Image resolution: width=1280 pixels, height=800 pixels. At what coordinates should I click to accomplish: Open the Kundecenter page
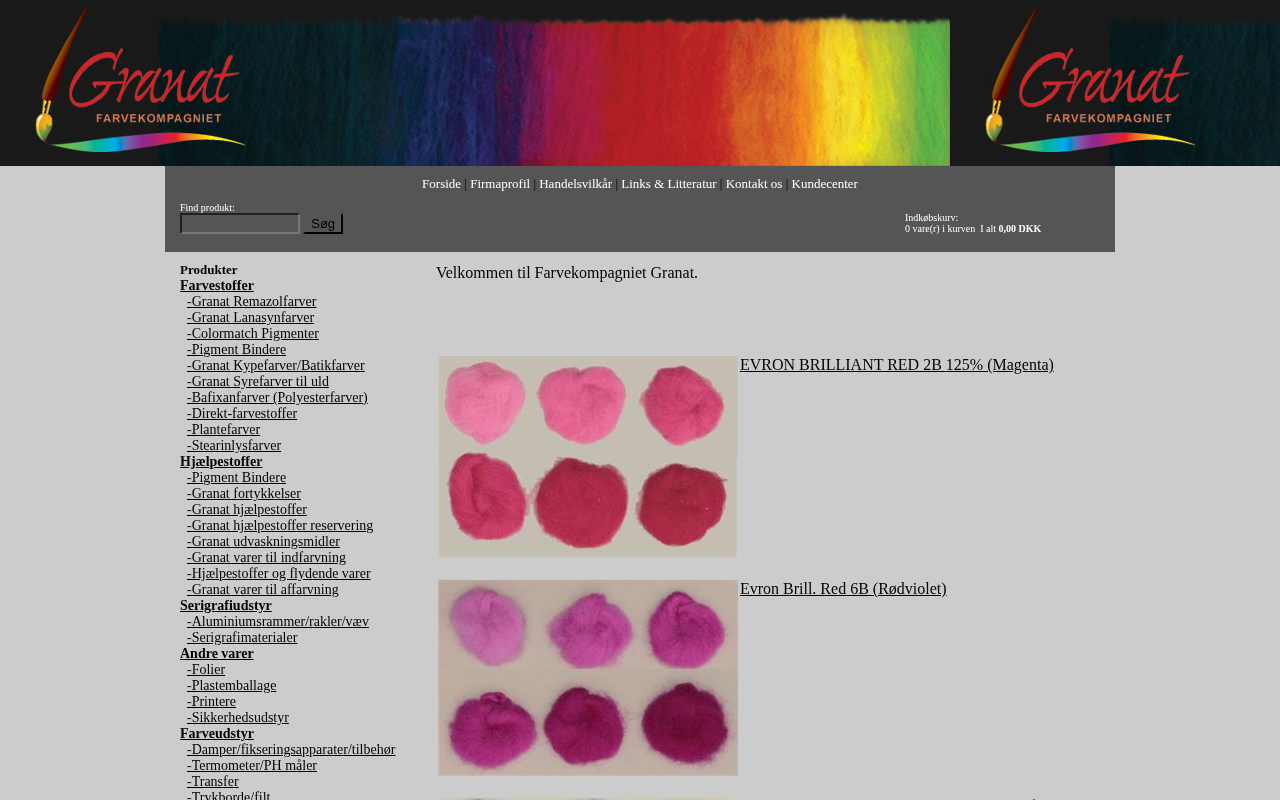[x=824, y=184]
